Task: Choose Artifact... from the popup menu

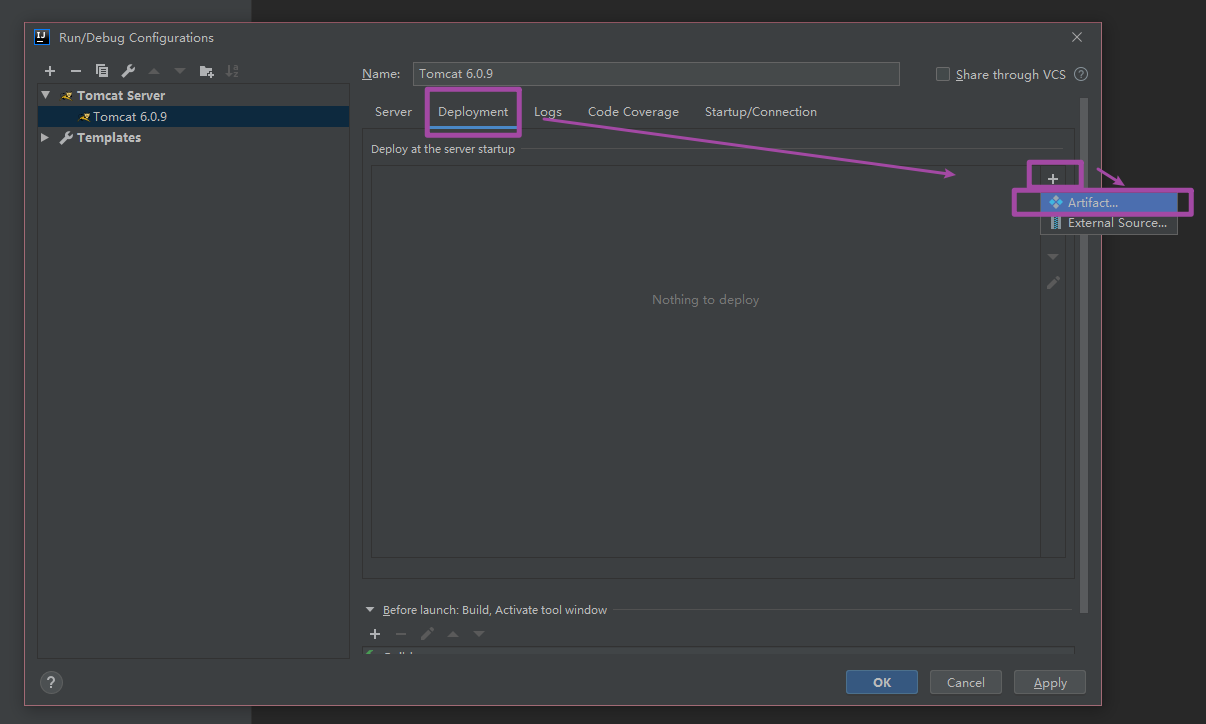Action: 1109,203
